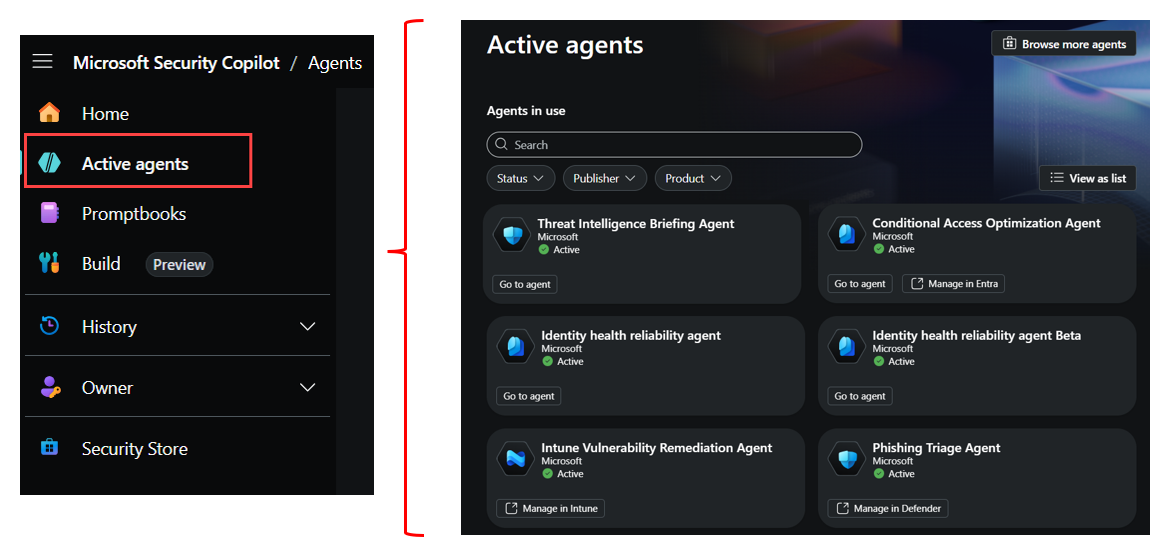Open the hamburger navigation menu icon
The width and height of the screenshot is (1164, 548).
[x=42, y=62]
